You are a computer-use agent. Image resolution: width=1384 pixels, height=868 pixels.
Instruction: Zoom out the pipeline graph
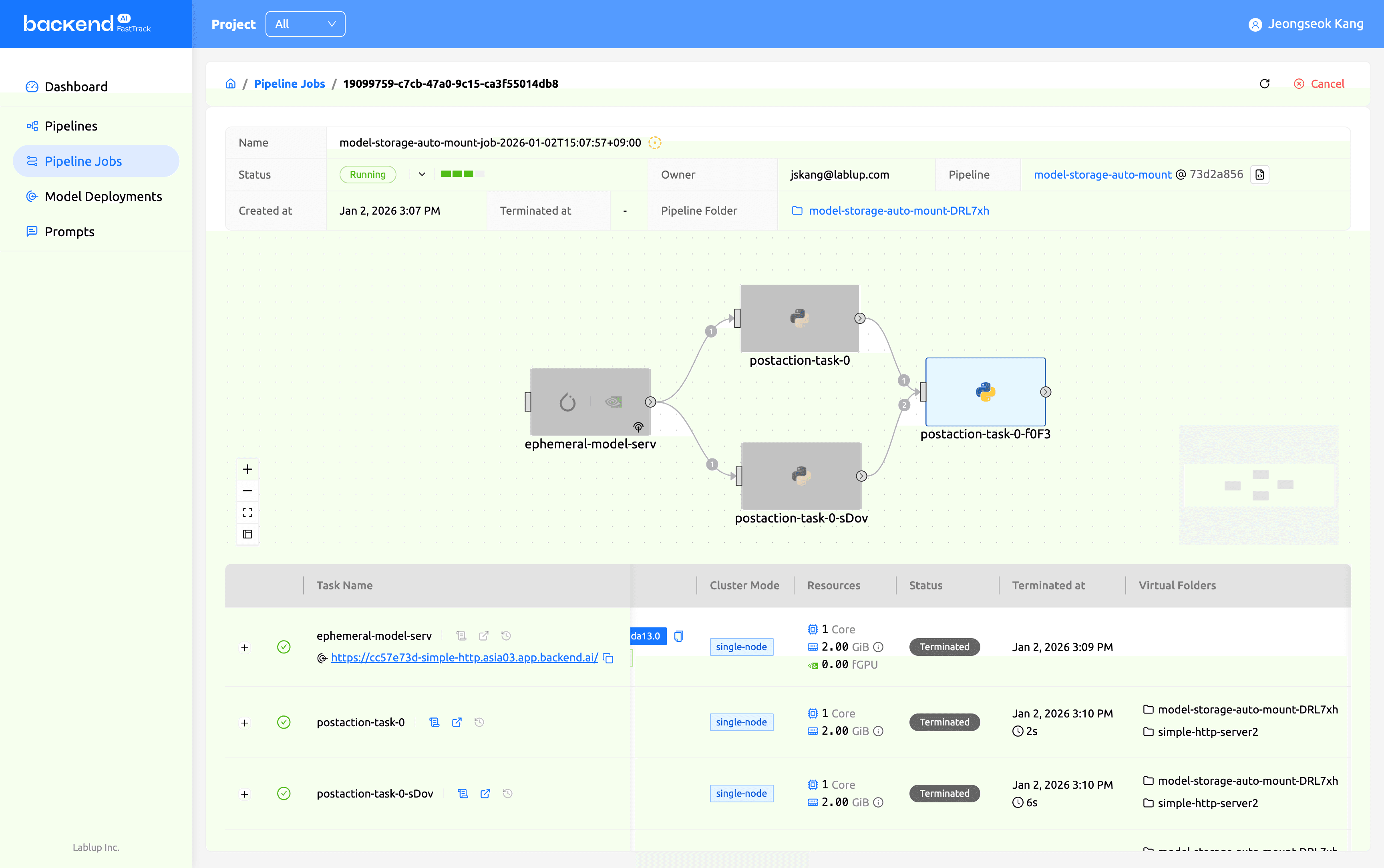tap(247, 491)
